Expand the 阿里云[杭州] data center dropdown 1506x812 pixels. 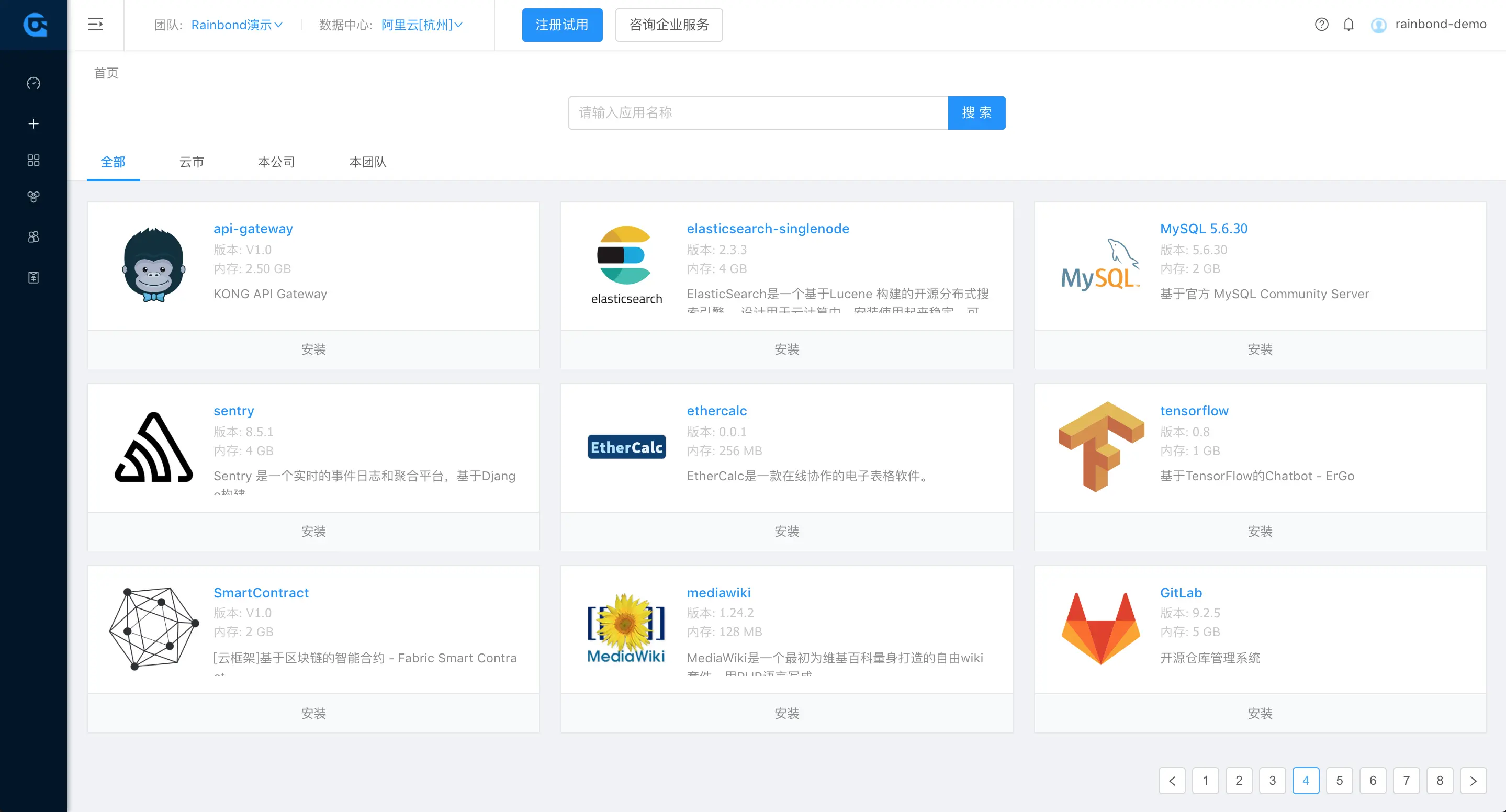pyautogui.click(x=422, y=25)
